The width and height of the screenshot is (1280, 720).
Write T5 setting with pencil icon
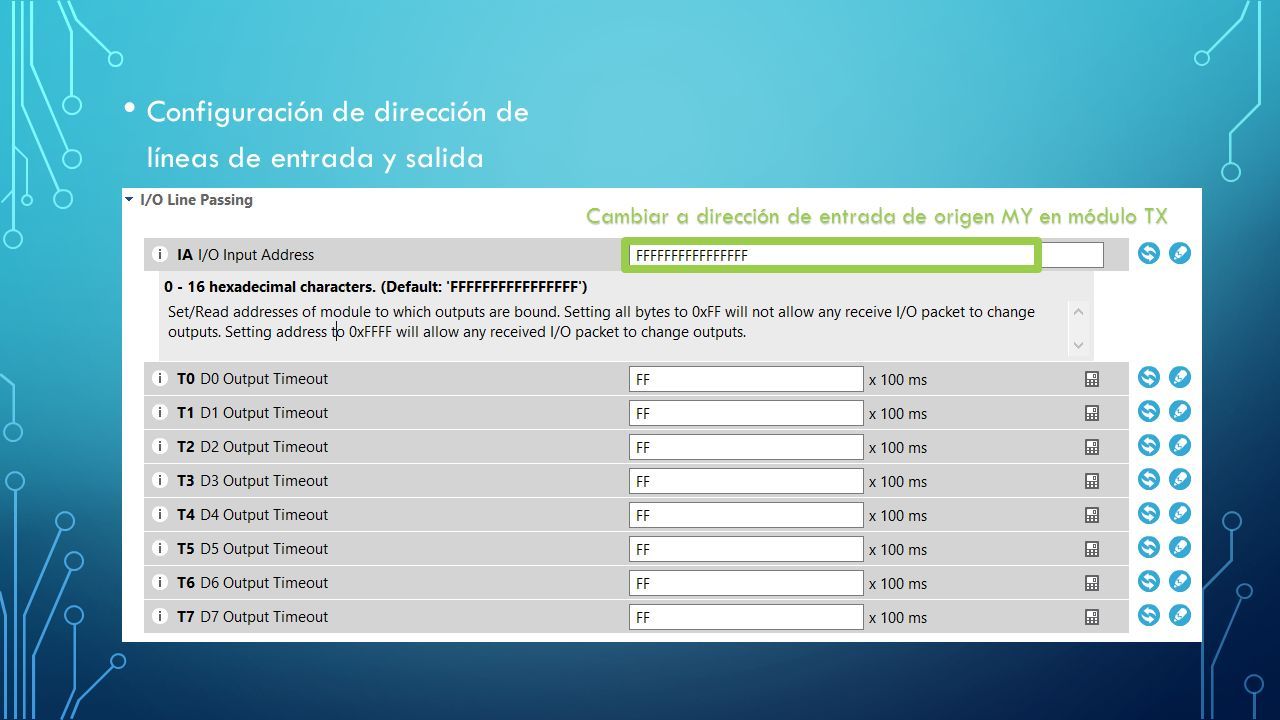tap(1180, 547)
